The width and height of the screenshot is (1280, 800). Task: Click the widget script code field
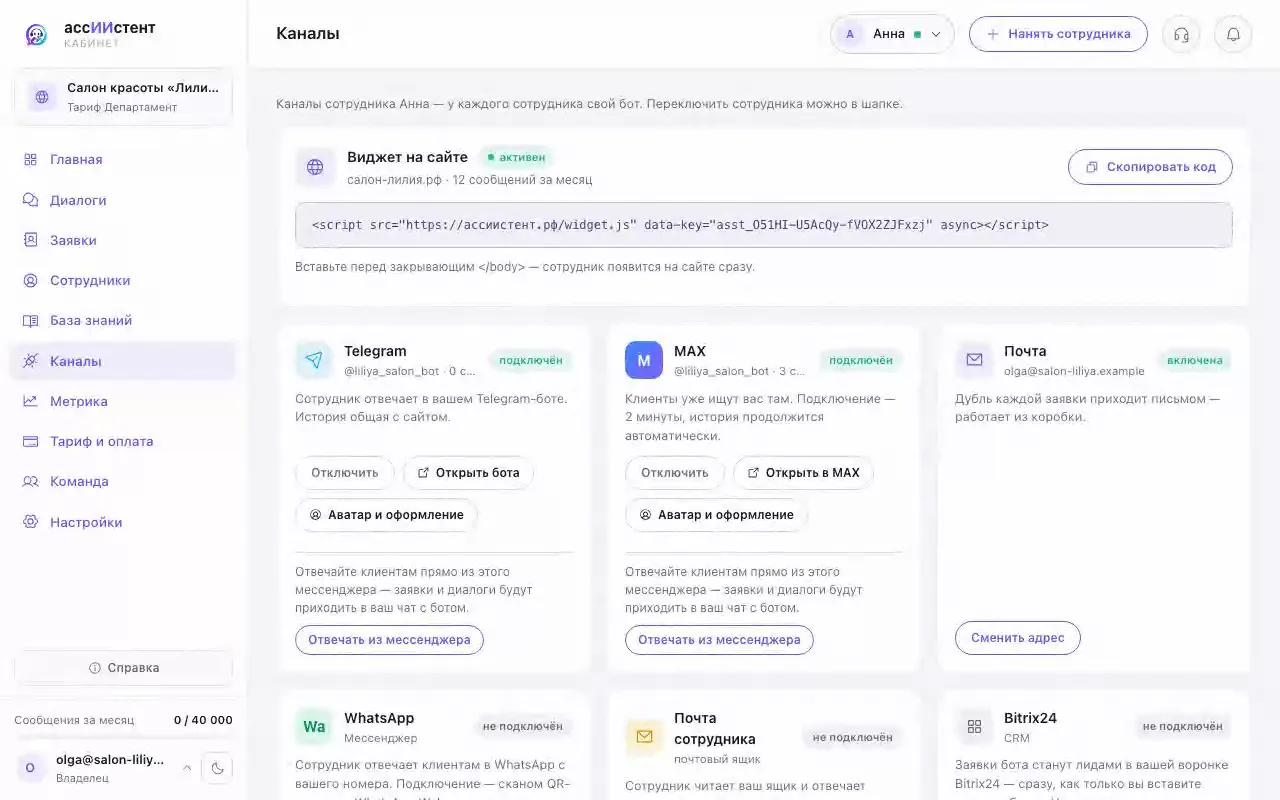[764, 225]
